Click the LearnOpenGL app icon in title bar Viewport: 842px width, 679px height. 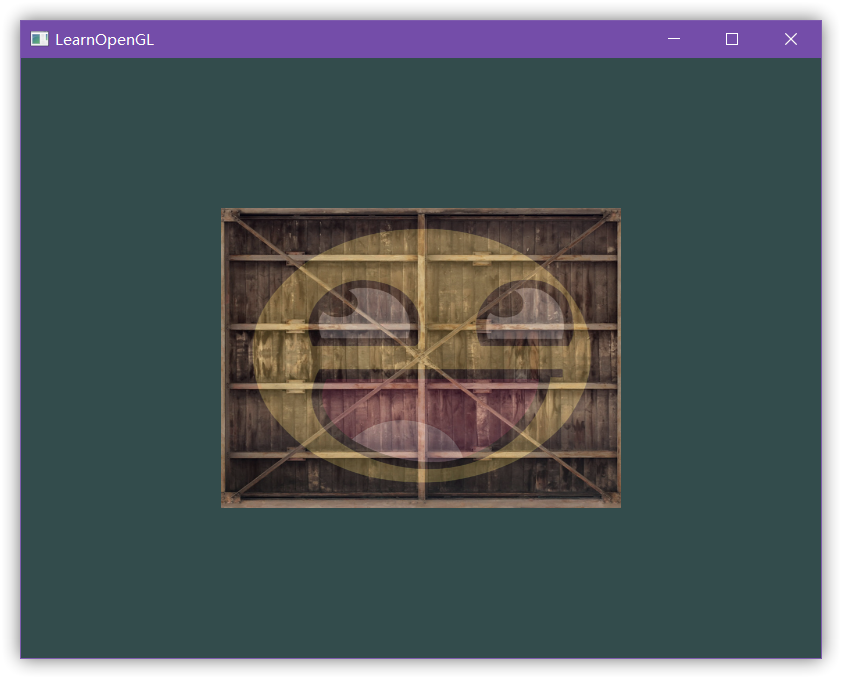(39, 39)
